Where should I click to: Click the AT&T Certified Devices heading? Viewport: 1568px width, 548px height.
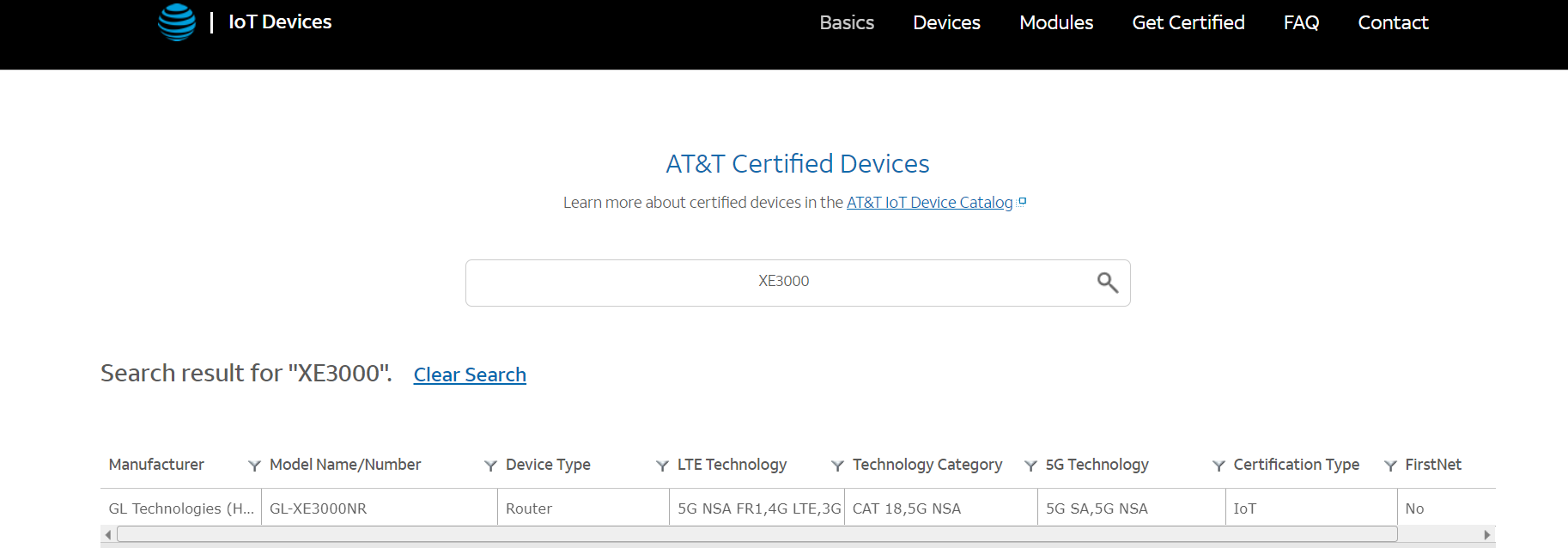798,163
